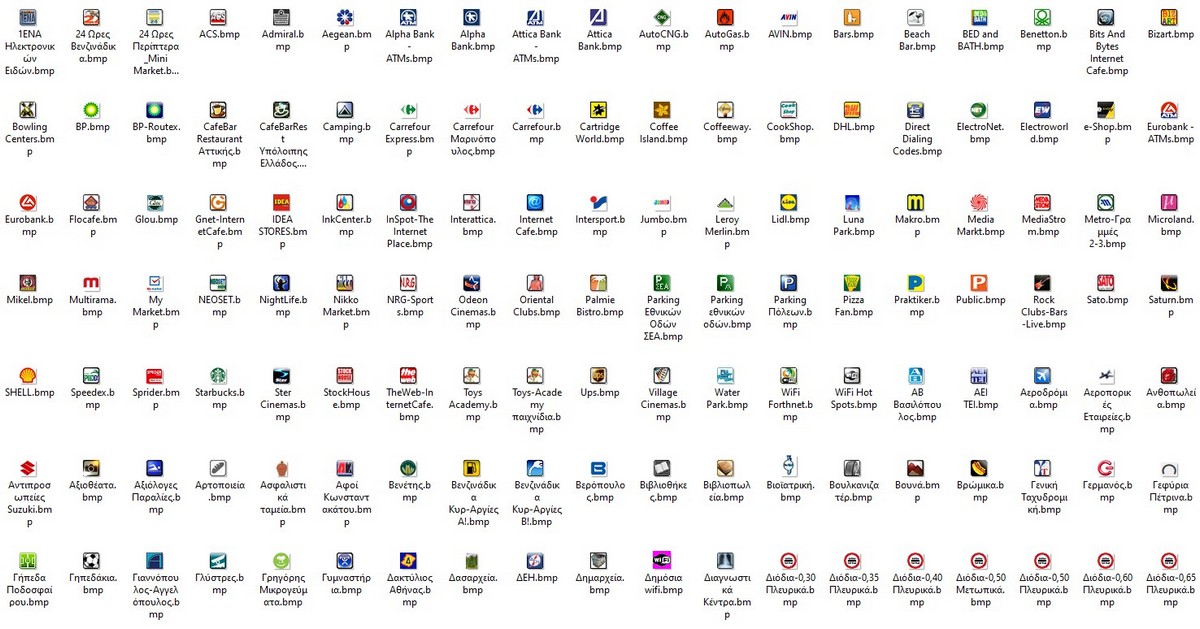Select the ΔΕΗ.bmp icon
Screen dimensions: 1200x629
click(535, 561)
